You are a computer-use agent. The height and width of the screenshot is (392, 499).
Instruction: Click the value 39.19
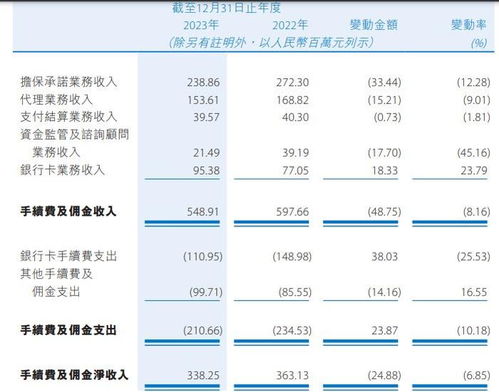tap(296, 153)
